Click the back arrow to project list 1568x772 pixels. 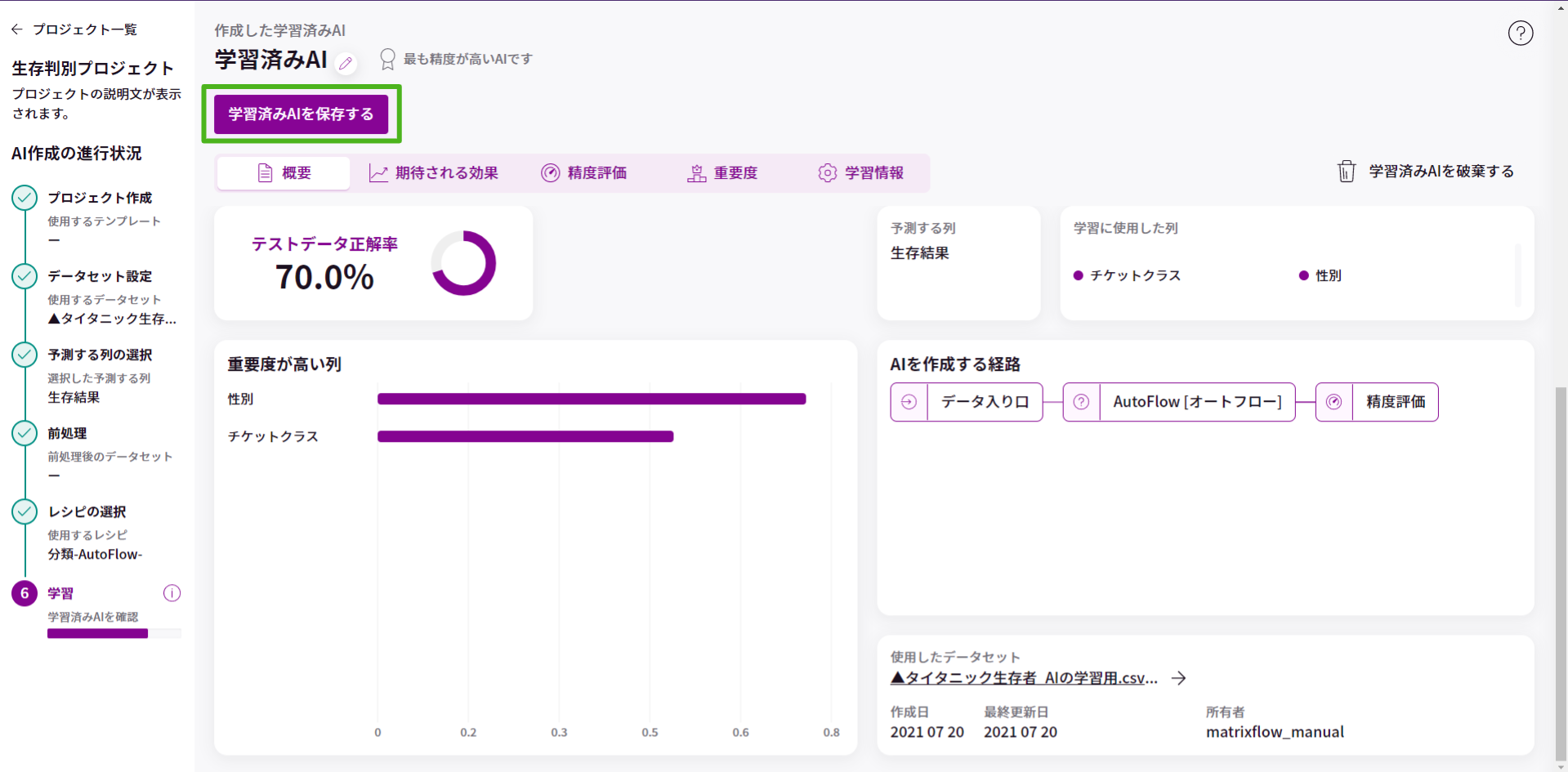pyautogui.click(x=17, y=29)
